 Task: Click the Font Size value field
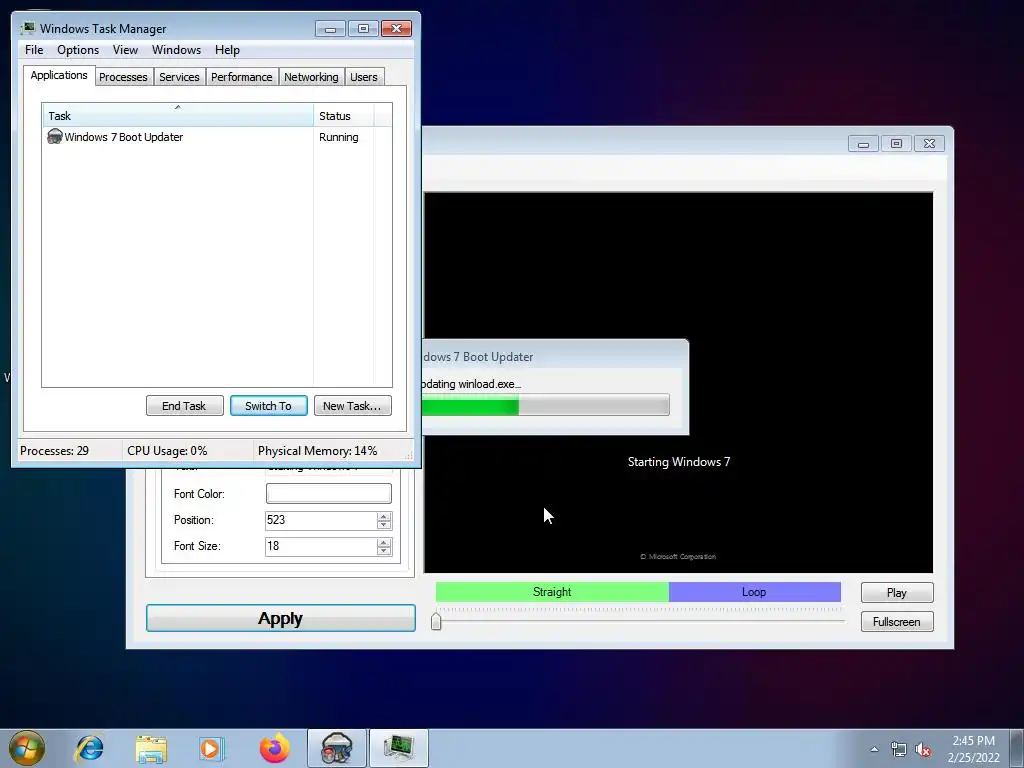[x=321, y=546]
